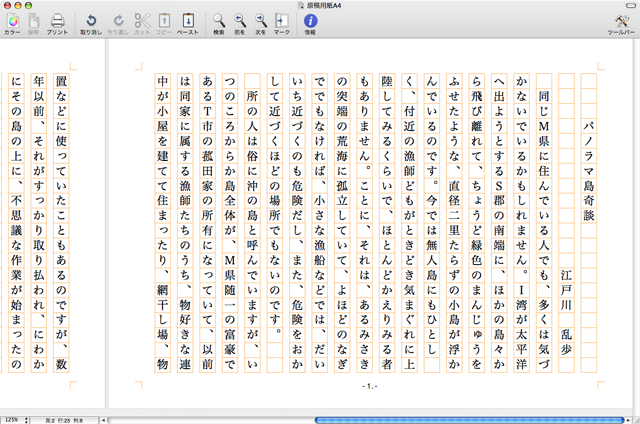This screenshot has height=424, width=640.
Task: Place cursor in left page column 年以前、それが
Action: click(x=39, y=223)
